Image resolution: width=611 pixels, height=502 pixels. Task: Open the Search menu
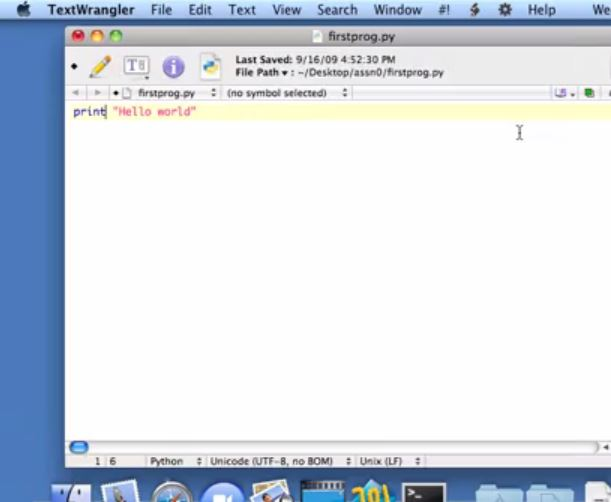(x=337, y=10)
